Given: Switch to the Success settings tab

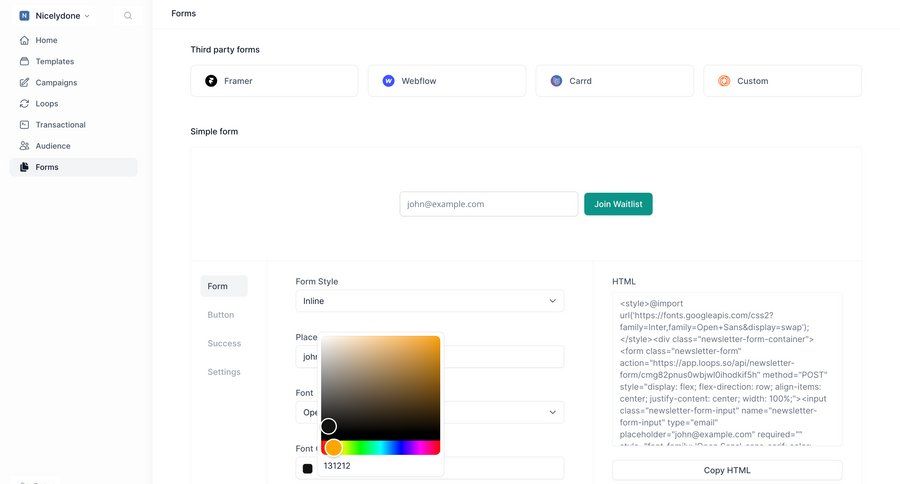Looking at the screenshot, I should pos(224,343).
